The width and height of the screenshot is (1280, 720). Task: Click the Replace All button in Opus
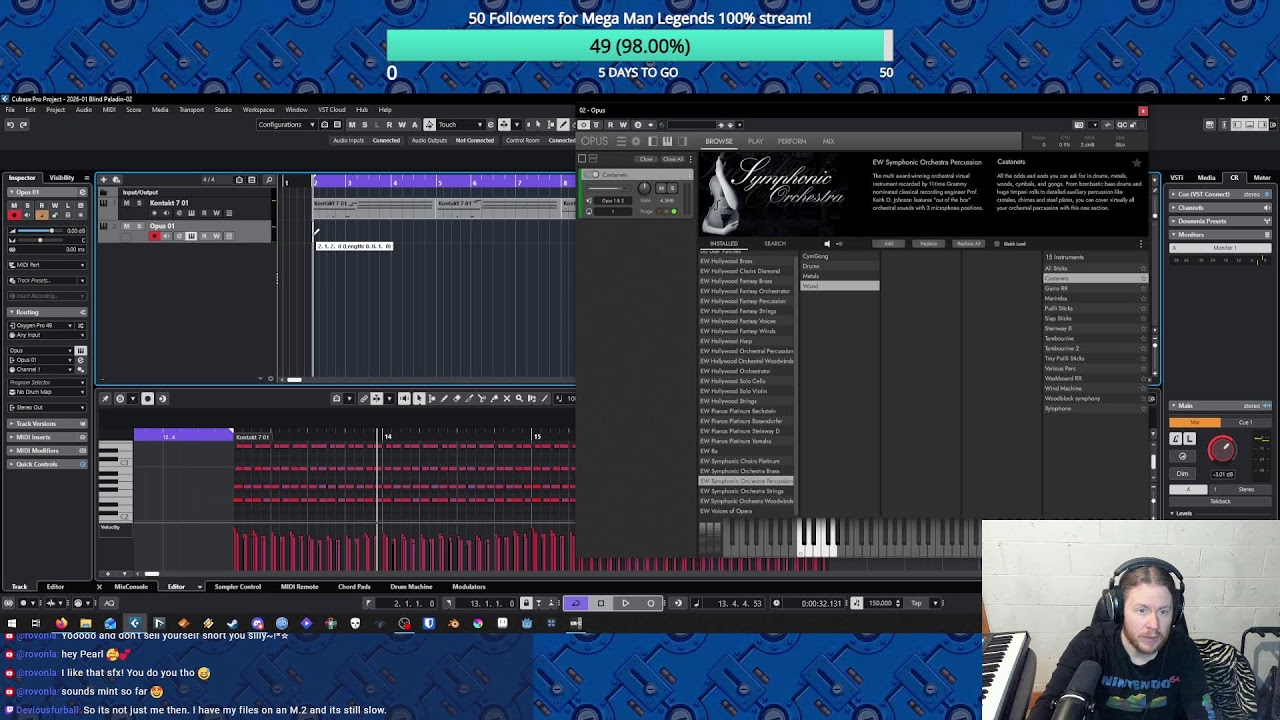click(x=968, y=244)
